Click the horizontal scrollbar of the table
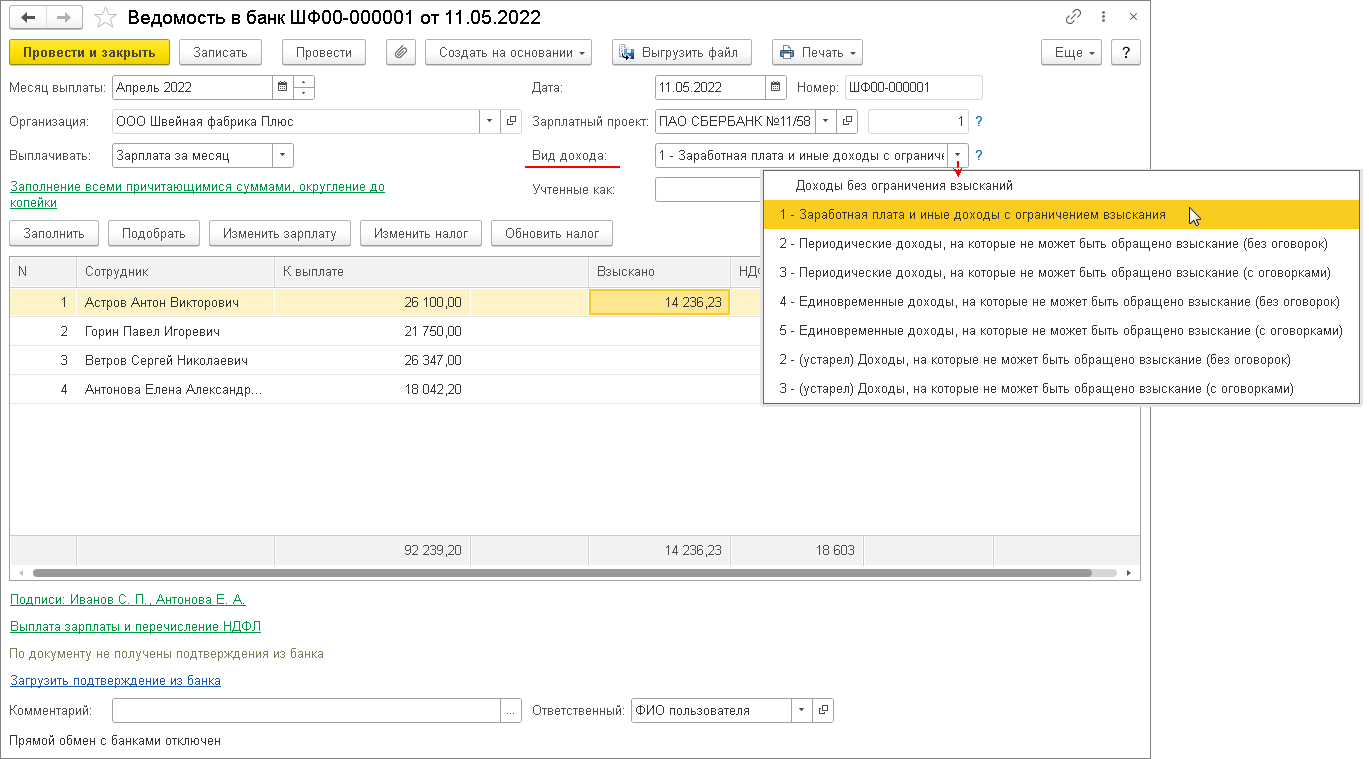 click(562, 573)
